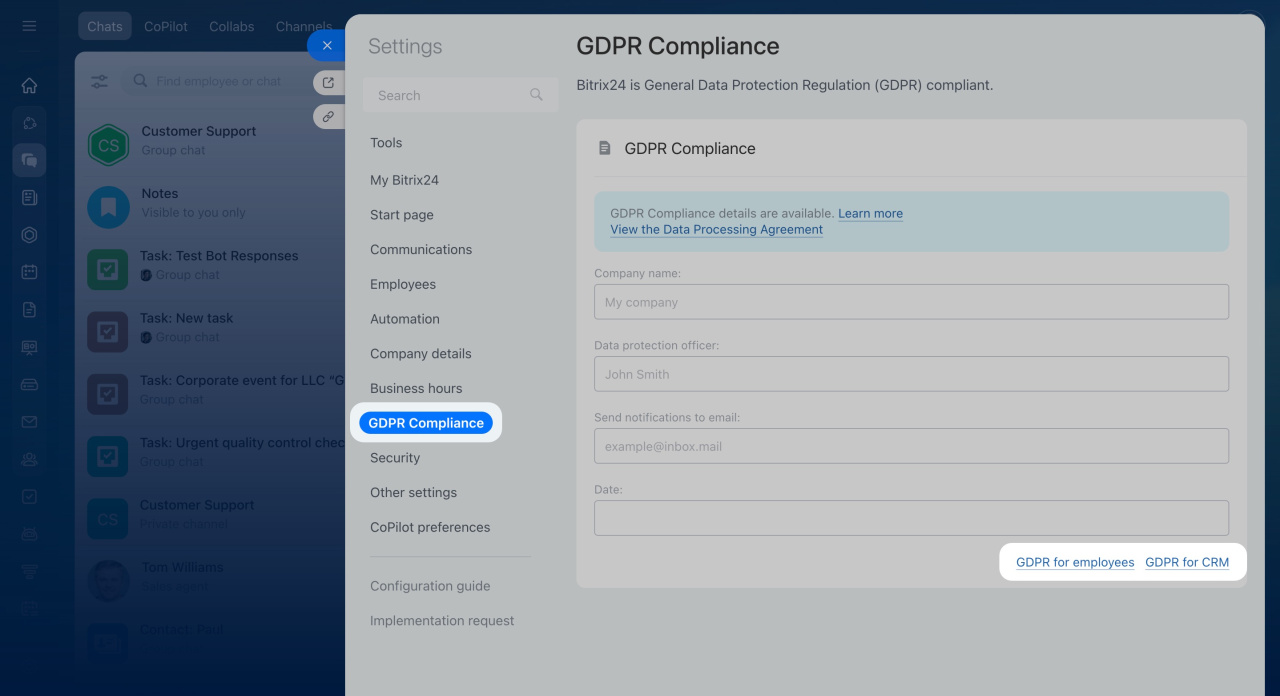This screenshot has width=1280, height=696.
Task: Open CoPilot preferences section
Action: [430, 527]
